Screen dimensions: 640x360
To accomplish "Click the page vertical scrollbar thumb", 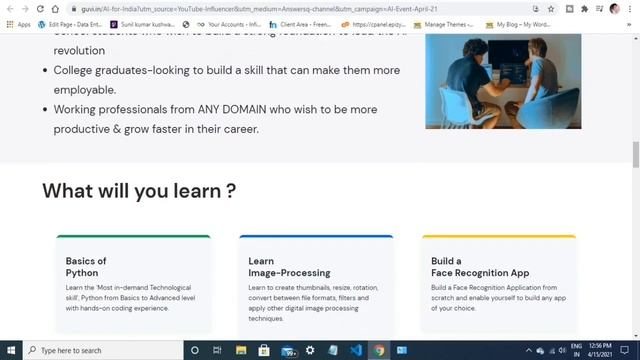I will (636, 154).
